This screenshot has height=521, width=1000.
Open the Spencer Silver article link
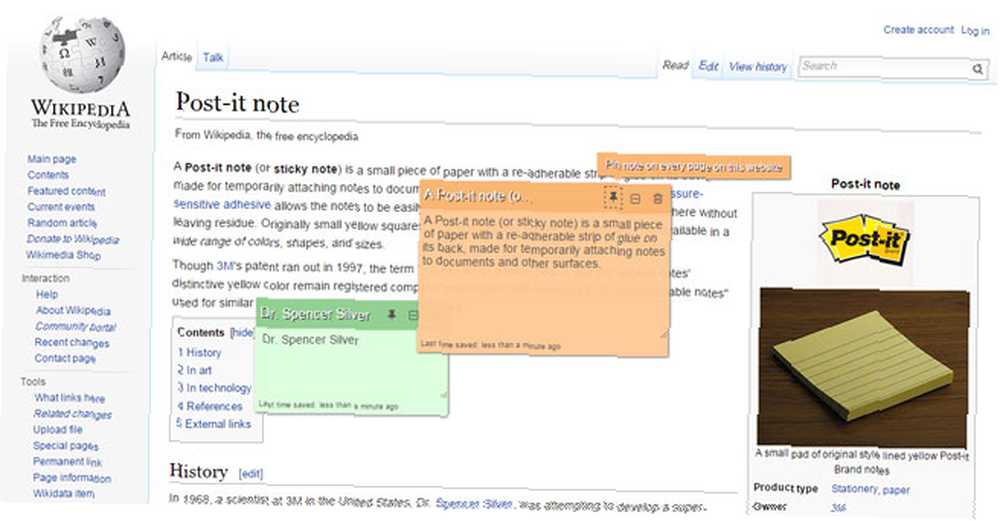473,504
